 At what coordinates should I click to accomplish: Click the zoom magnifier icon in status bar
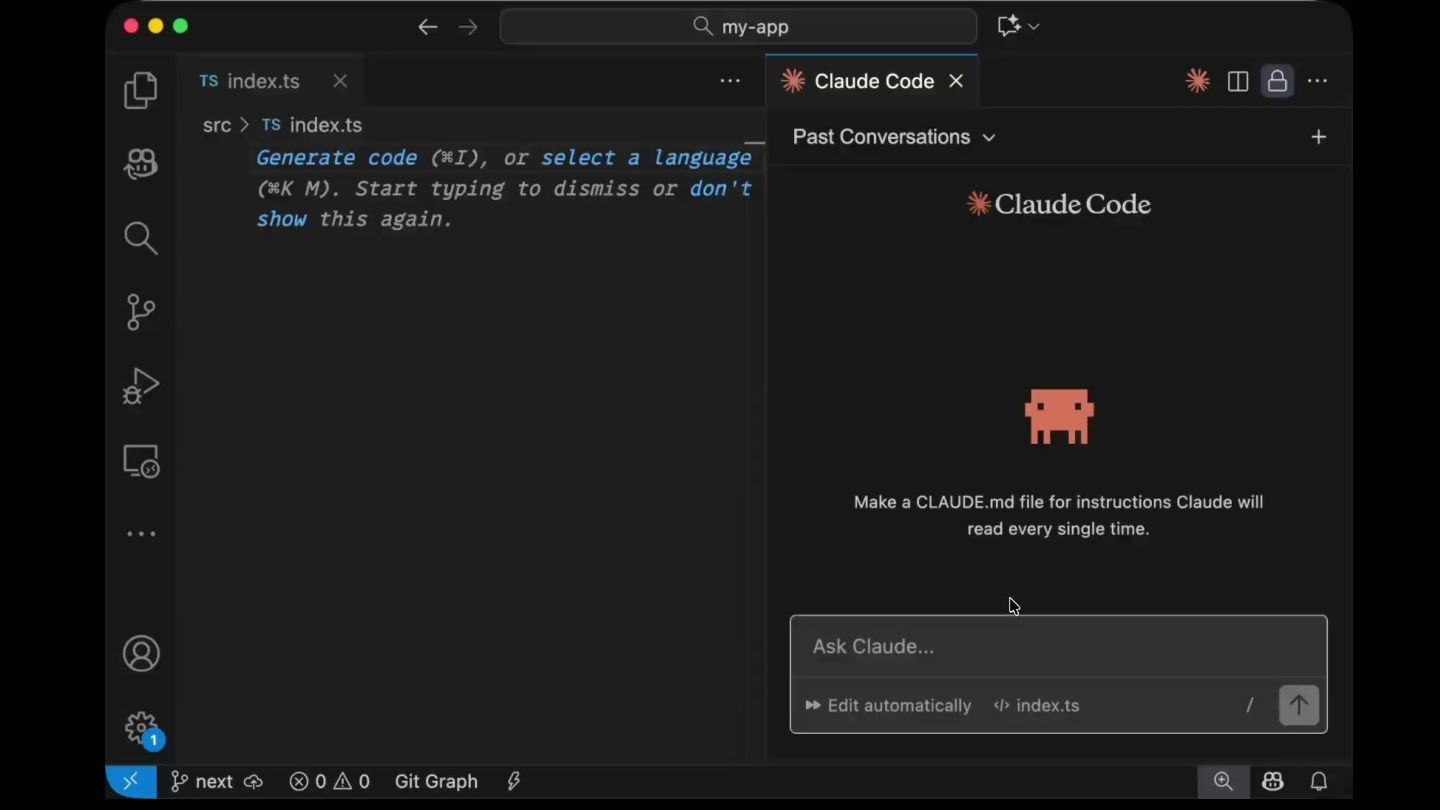[1223, 782]
